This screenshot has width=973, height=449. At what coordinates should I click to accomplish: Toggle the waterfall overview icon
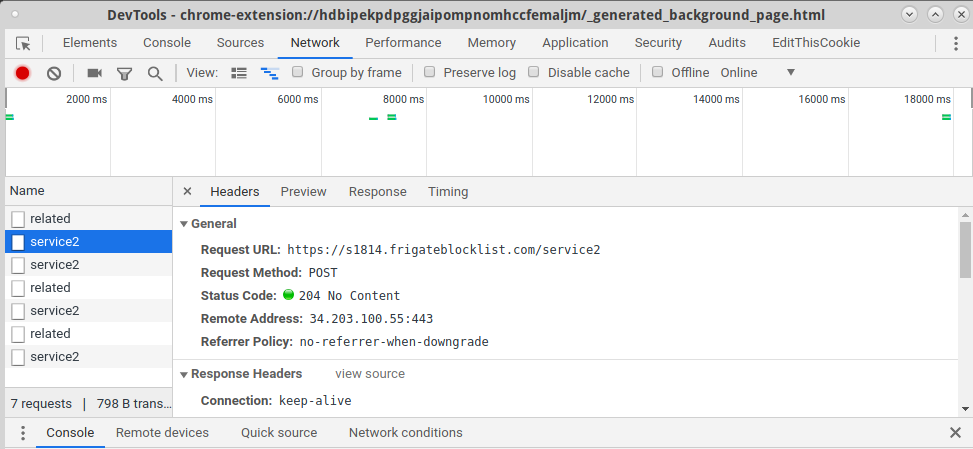[269, 73]
